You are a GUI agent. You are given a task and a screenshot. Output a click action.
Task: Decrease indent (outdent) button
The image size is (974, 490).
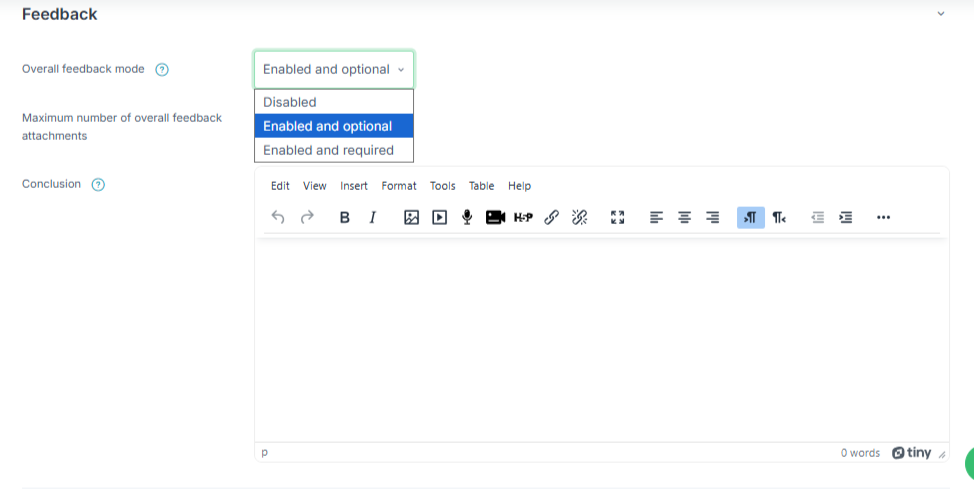817,217
